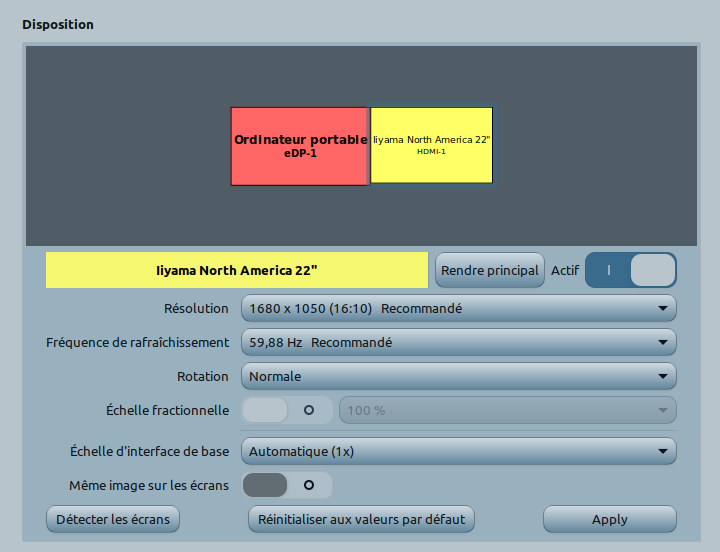Click the arrow on the Automatique (1x) dropdown
The width and height of the screenshot is (720, 552).
pyautogui.click(x=662, y=452)
